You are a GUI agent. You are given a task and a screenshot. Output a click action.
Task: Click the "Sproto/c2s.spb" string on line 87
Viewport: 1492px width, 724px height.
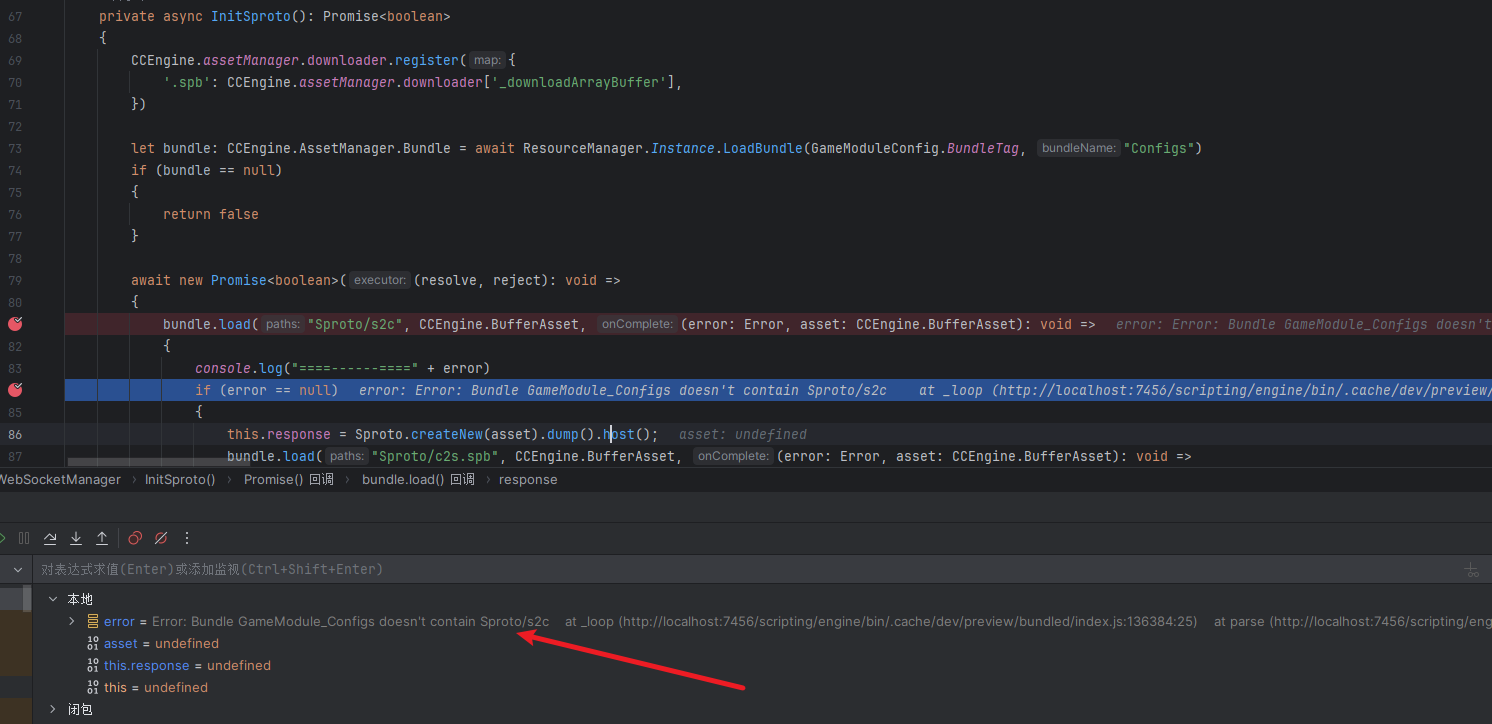coord(435,456)
